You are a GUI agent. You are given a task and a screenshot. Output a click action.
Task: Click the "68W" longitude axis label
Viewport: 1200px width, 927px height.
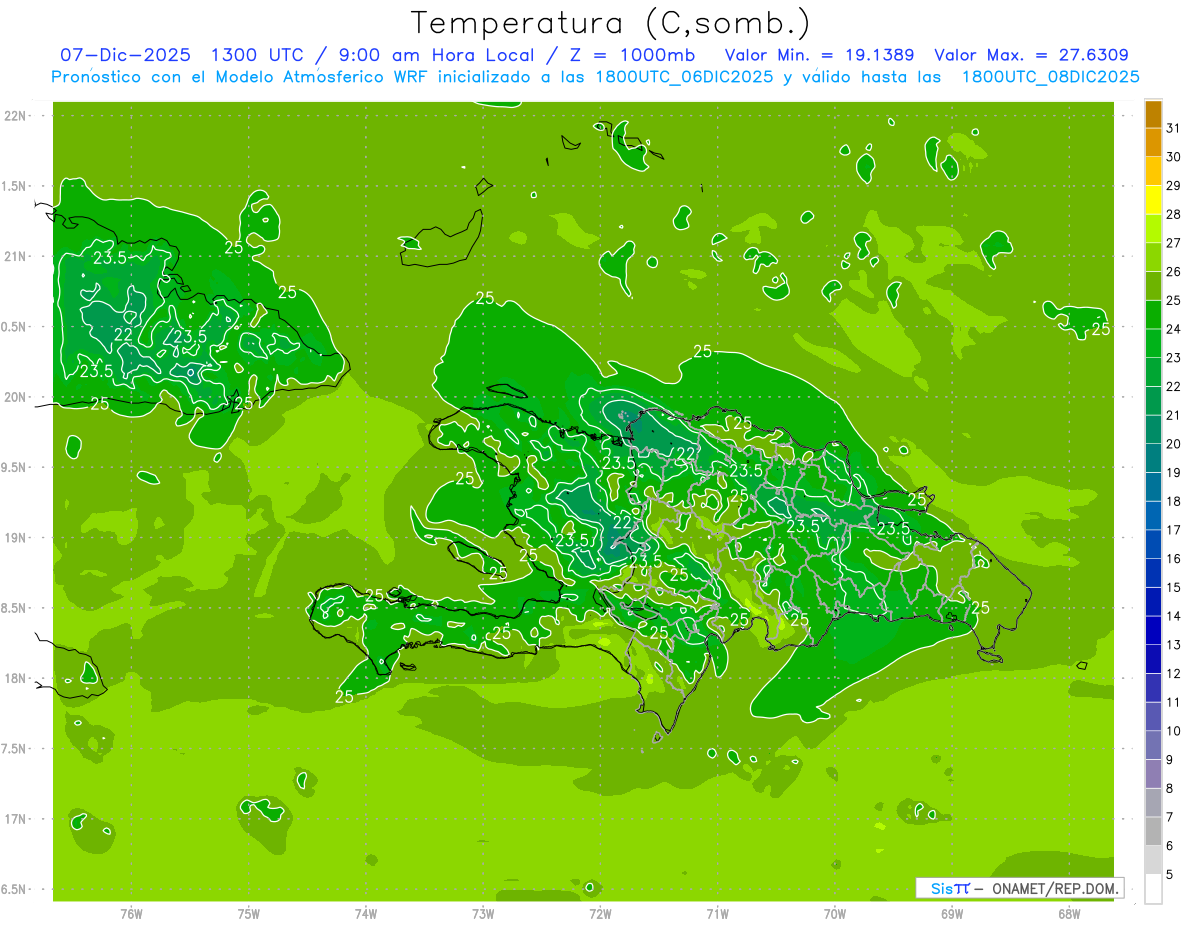[x=1069, y=914]
